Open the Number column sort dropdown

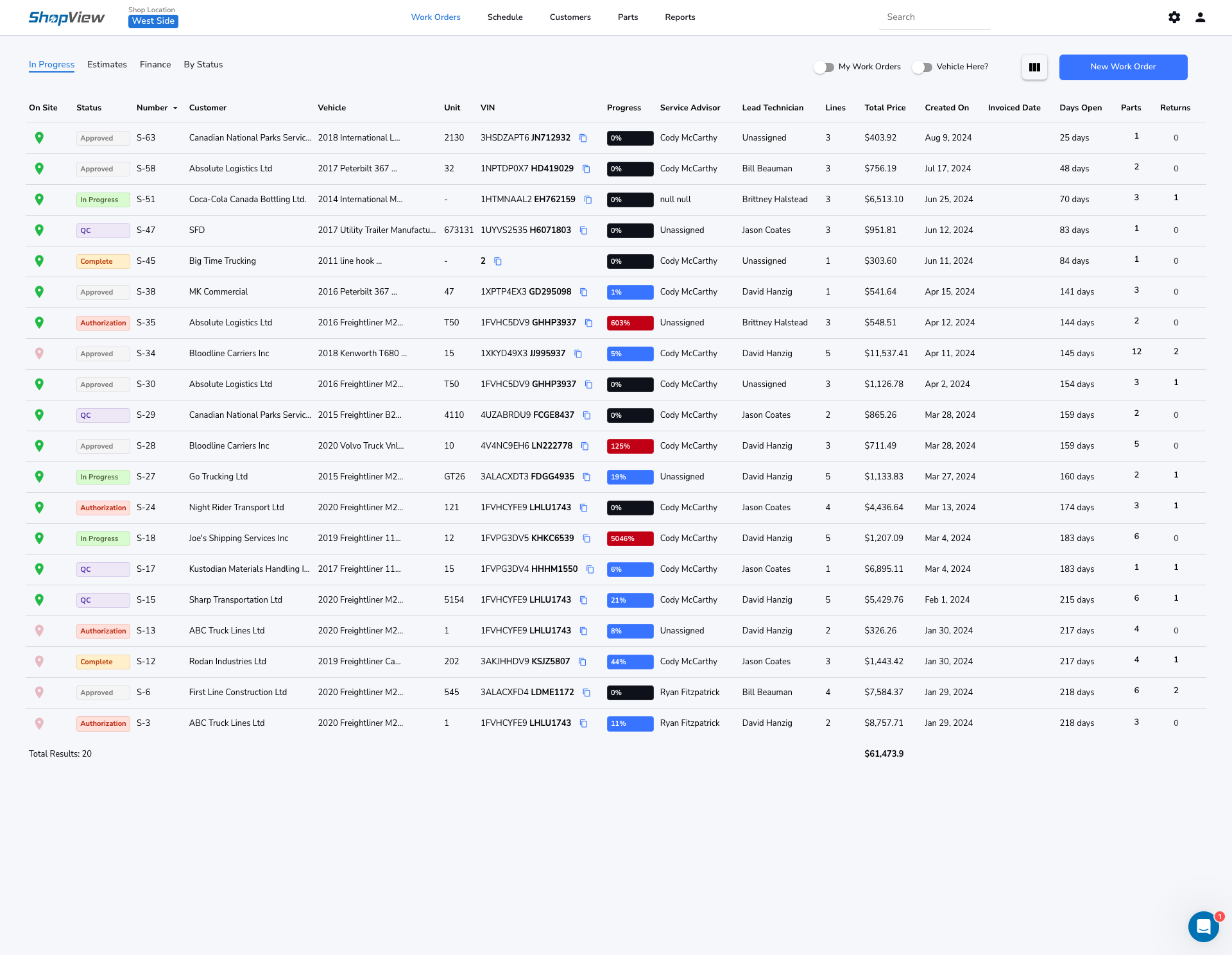coord(174,108)
